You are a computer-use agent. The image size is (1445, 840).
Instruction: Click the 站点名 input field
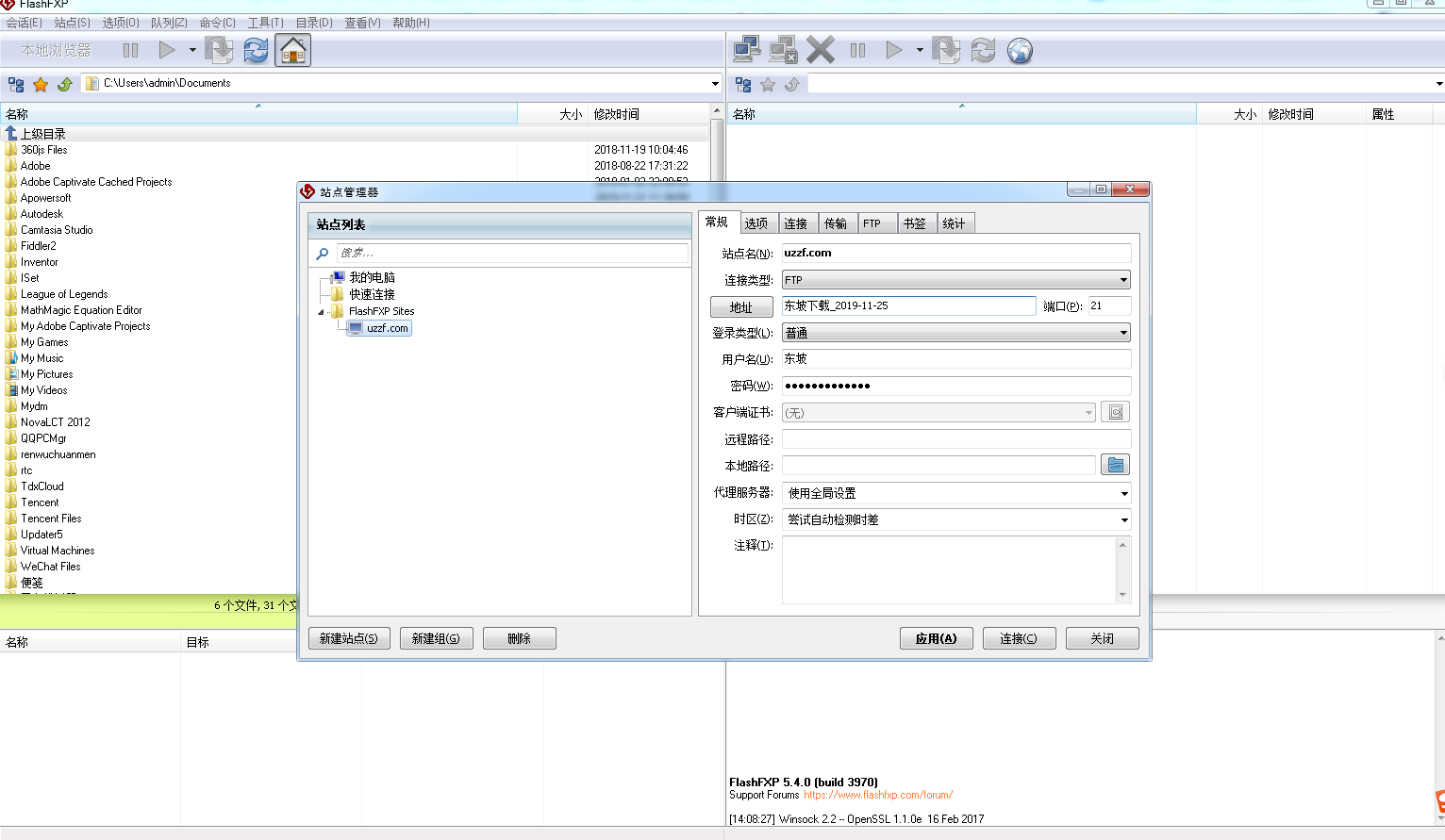point(956,253)
